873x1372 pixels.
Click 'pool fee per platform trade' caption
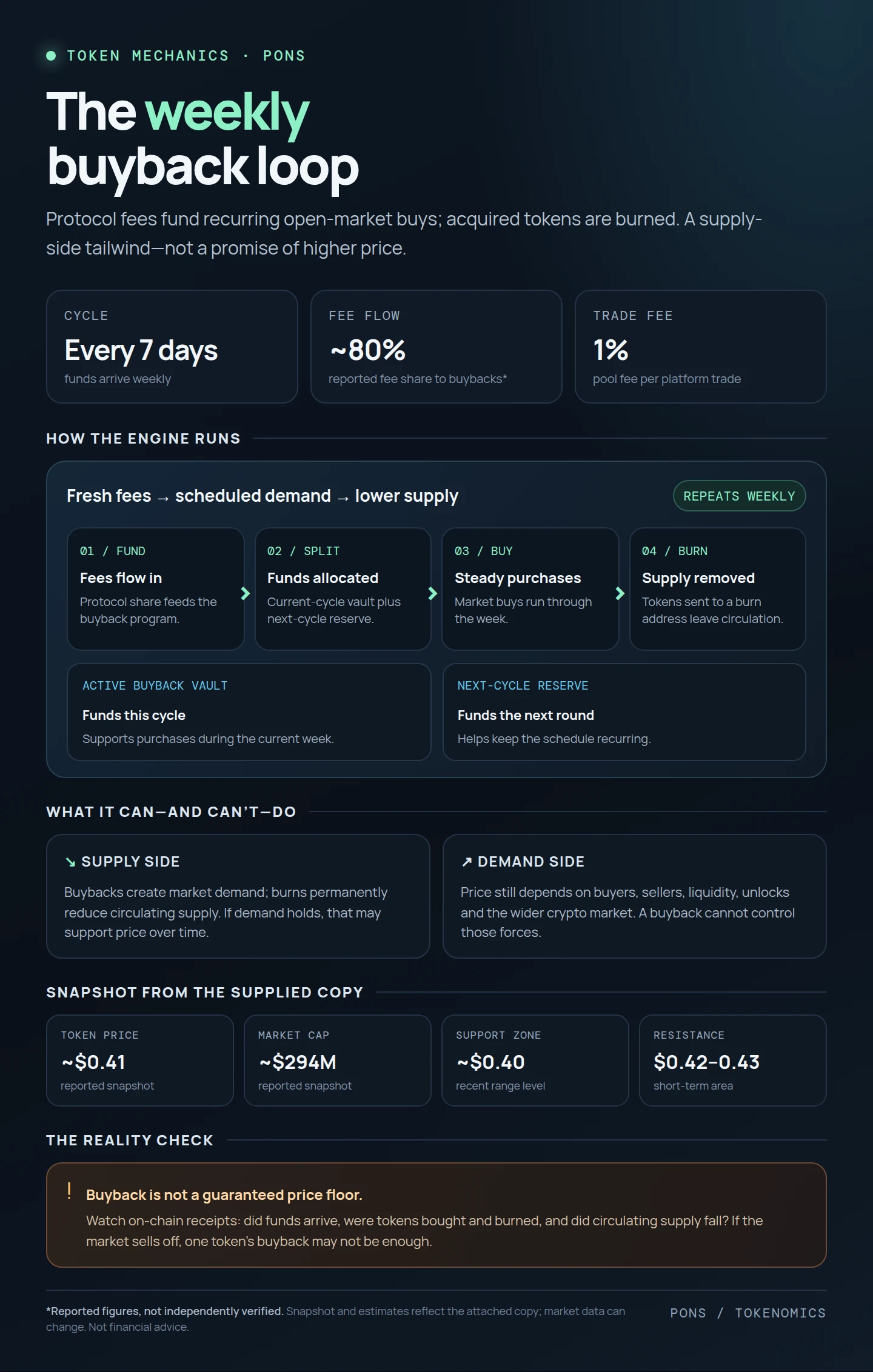667,379
